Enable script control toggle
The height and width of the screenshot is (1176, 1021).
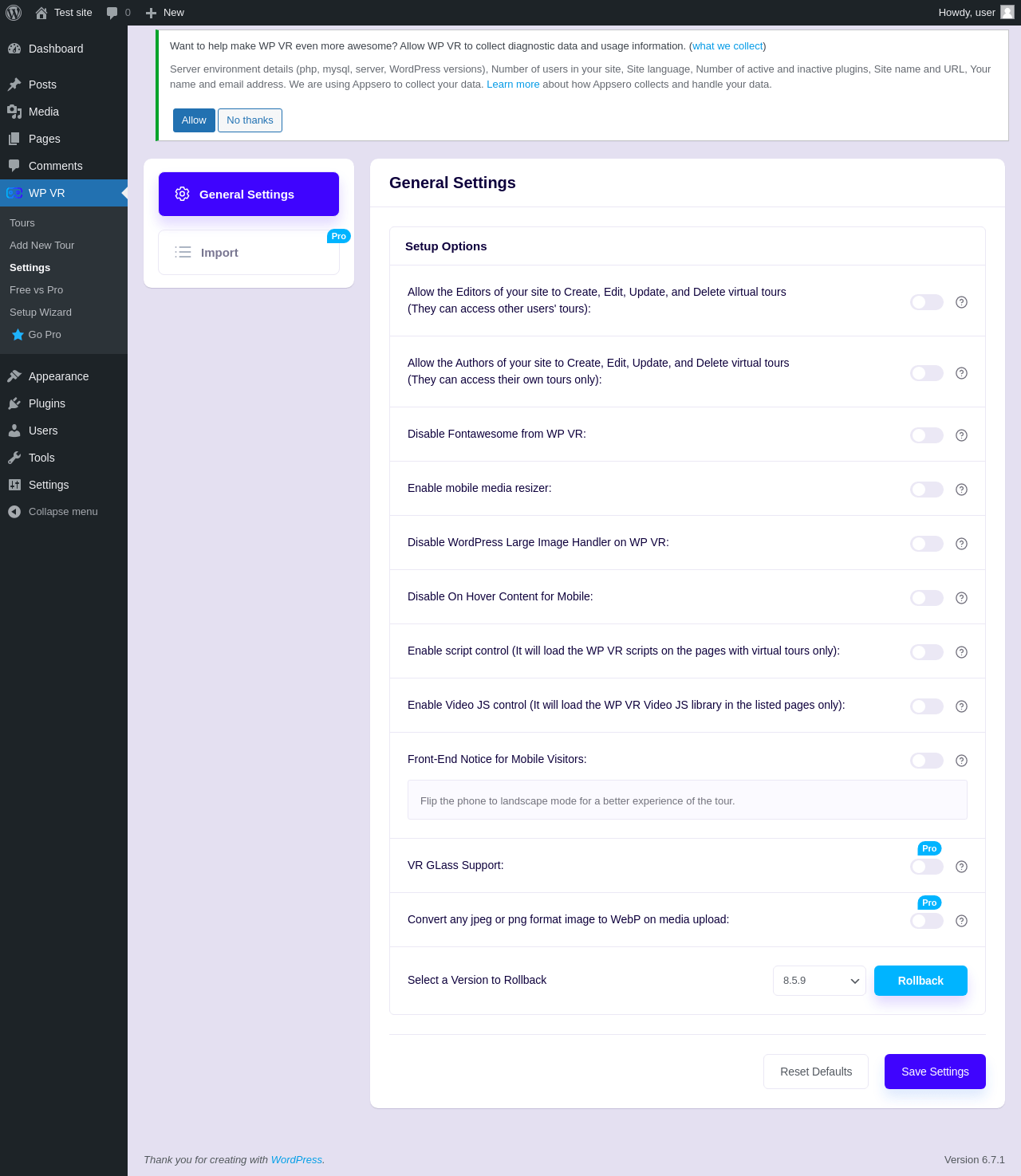click(927, 652)
